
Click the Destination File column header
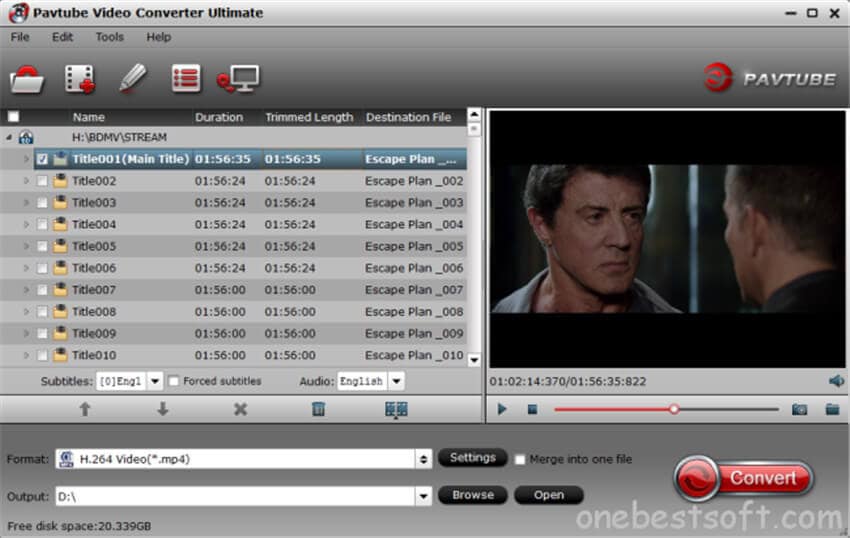point(408,117)
